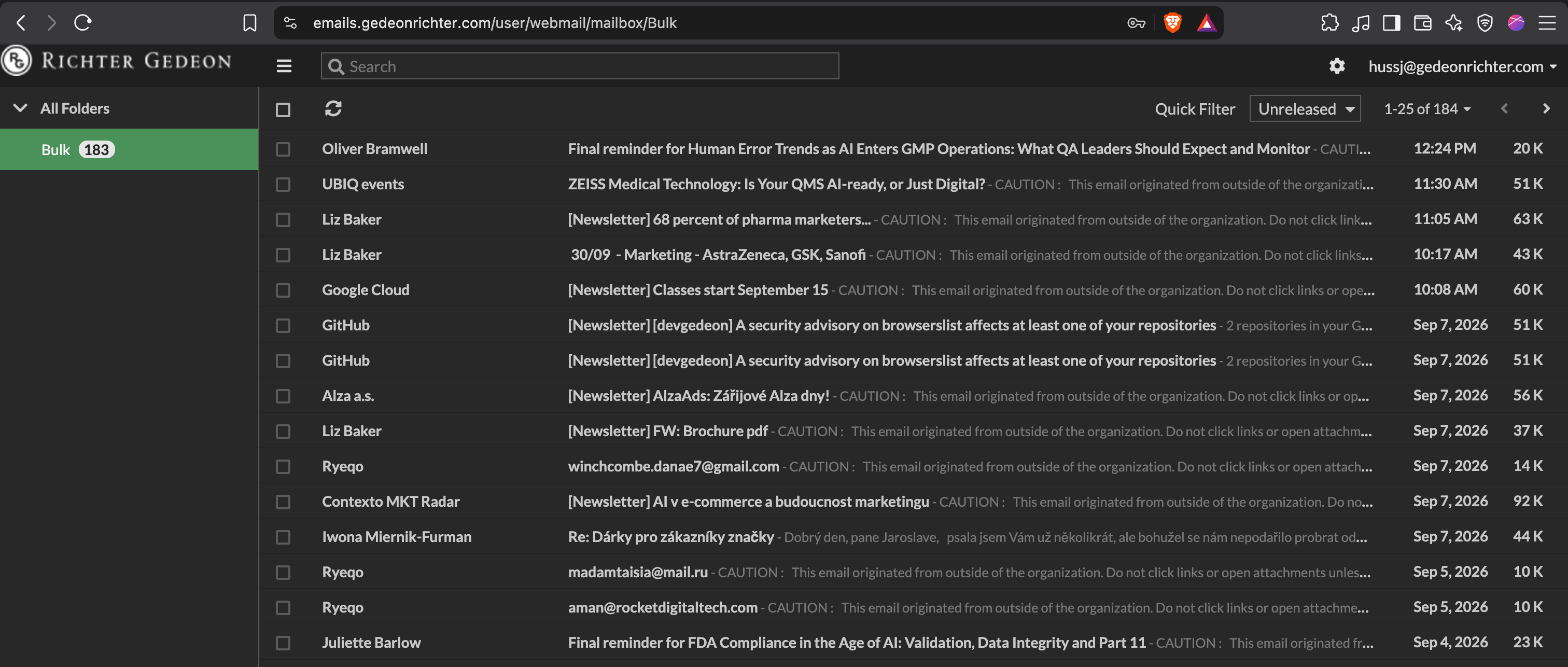Click the Sep 4, 2026 date

[x=1450, y=643]
